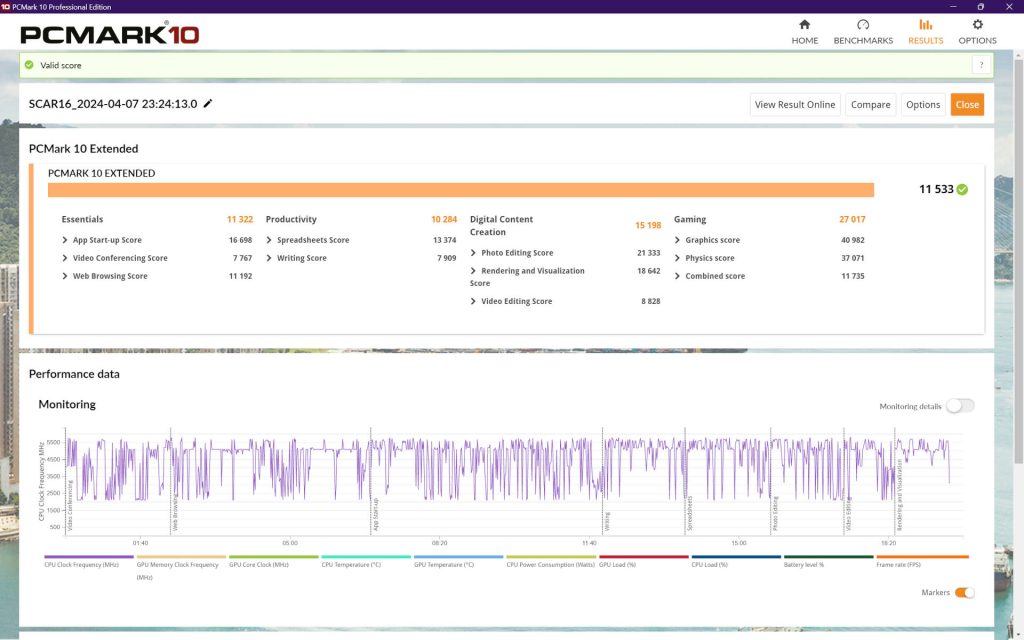This screenshot has width=1024, height=640.
Task: Click the orange Close button
Action: point(967,104)
